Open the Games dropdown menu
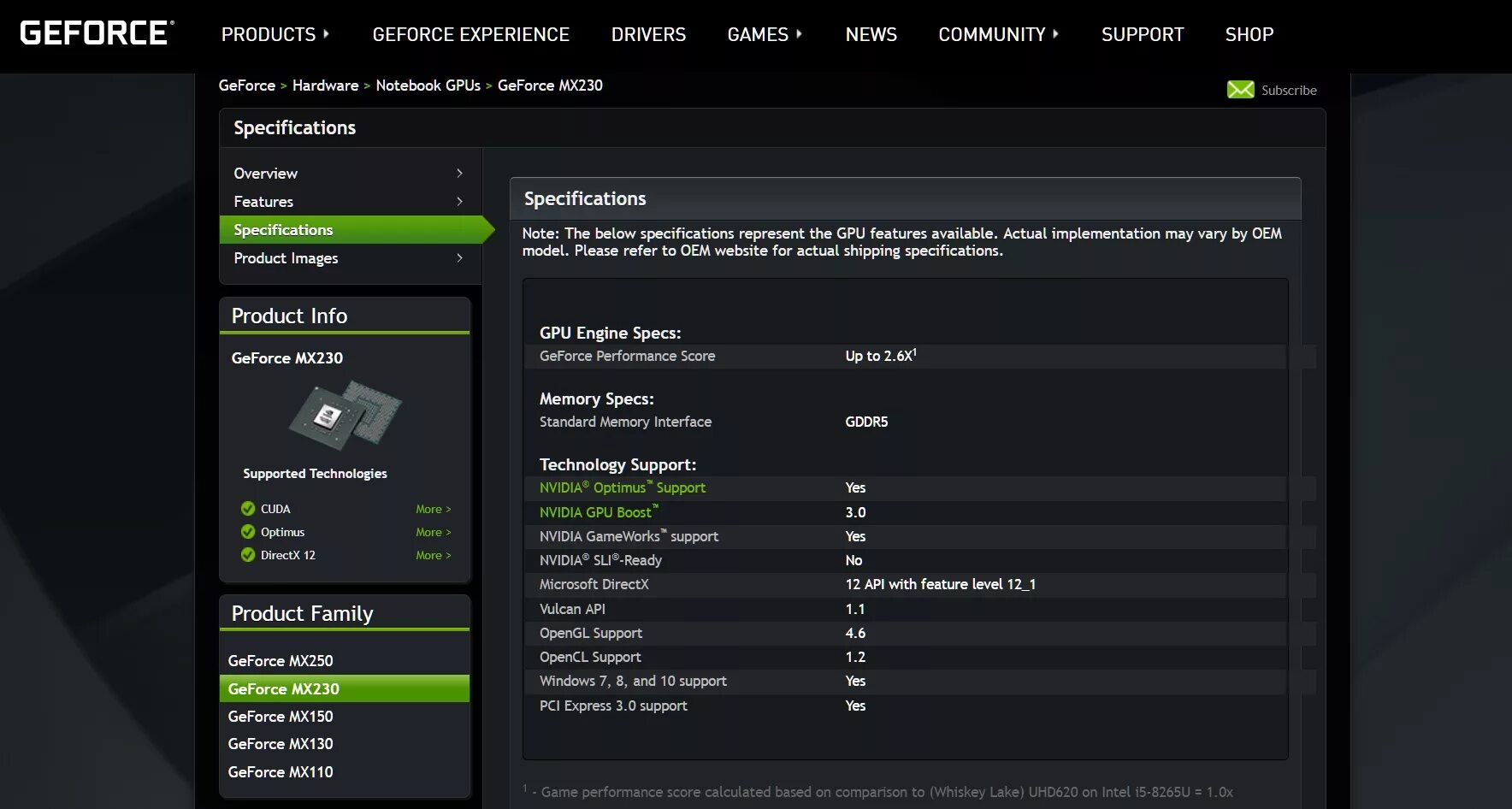1512x809 pixels. pos(765,34)
